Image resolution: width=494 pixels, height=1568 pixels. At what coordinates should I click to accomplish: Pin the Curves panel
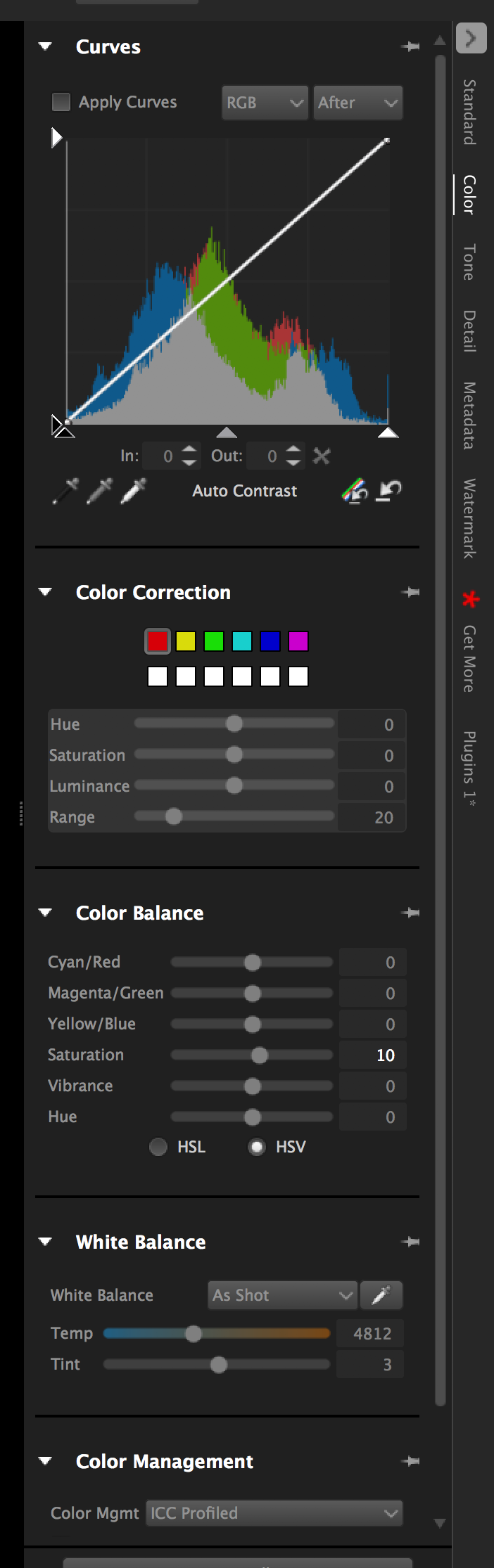pos(410,47)
